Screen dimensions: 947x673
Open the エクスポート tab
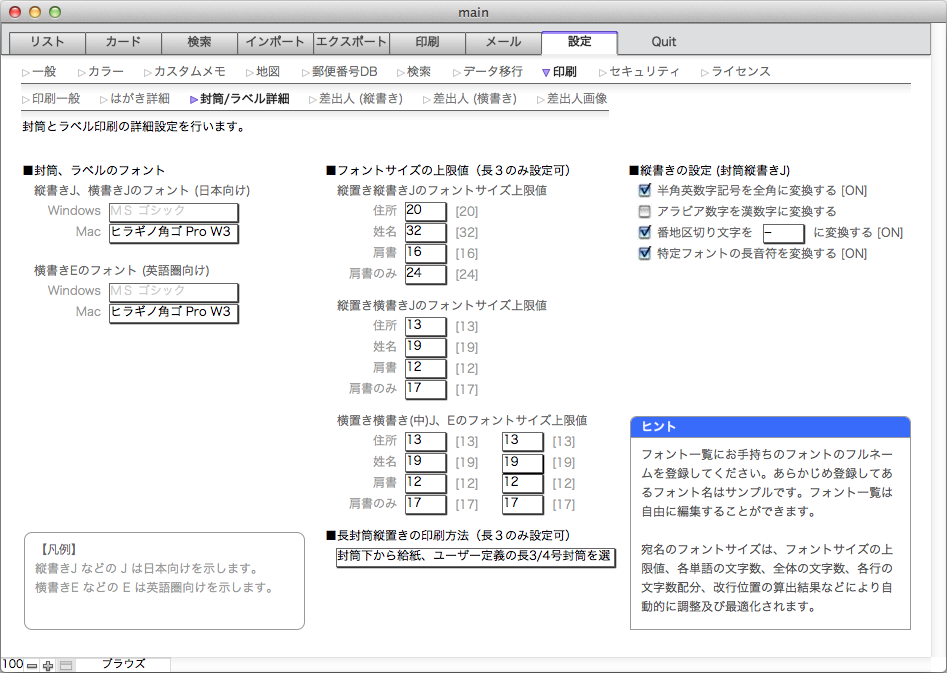point(350,42)
